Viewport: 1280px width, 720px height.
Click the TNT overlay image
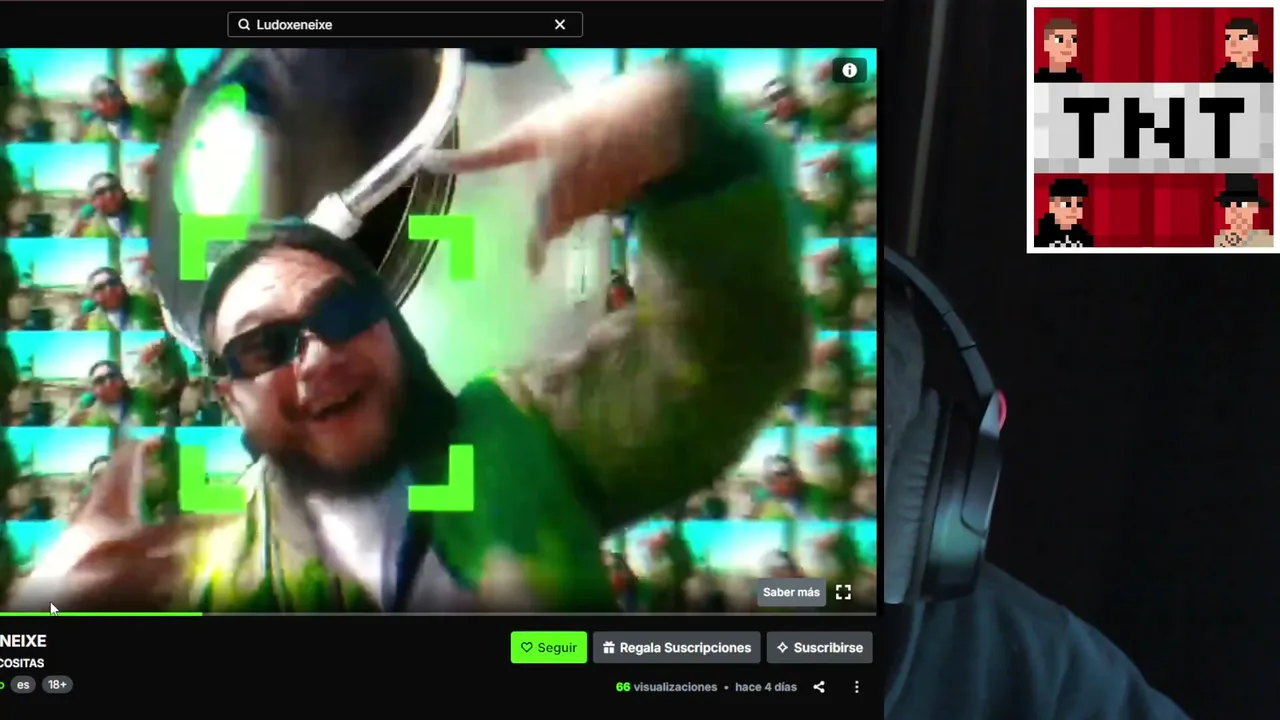1153,127
